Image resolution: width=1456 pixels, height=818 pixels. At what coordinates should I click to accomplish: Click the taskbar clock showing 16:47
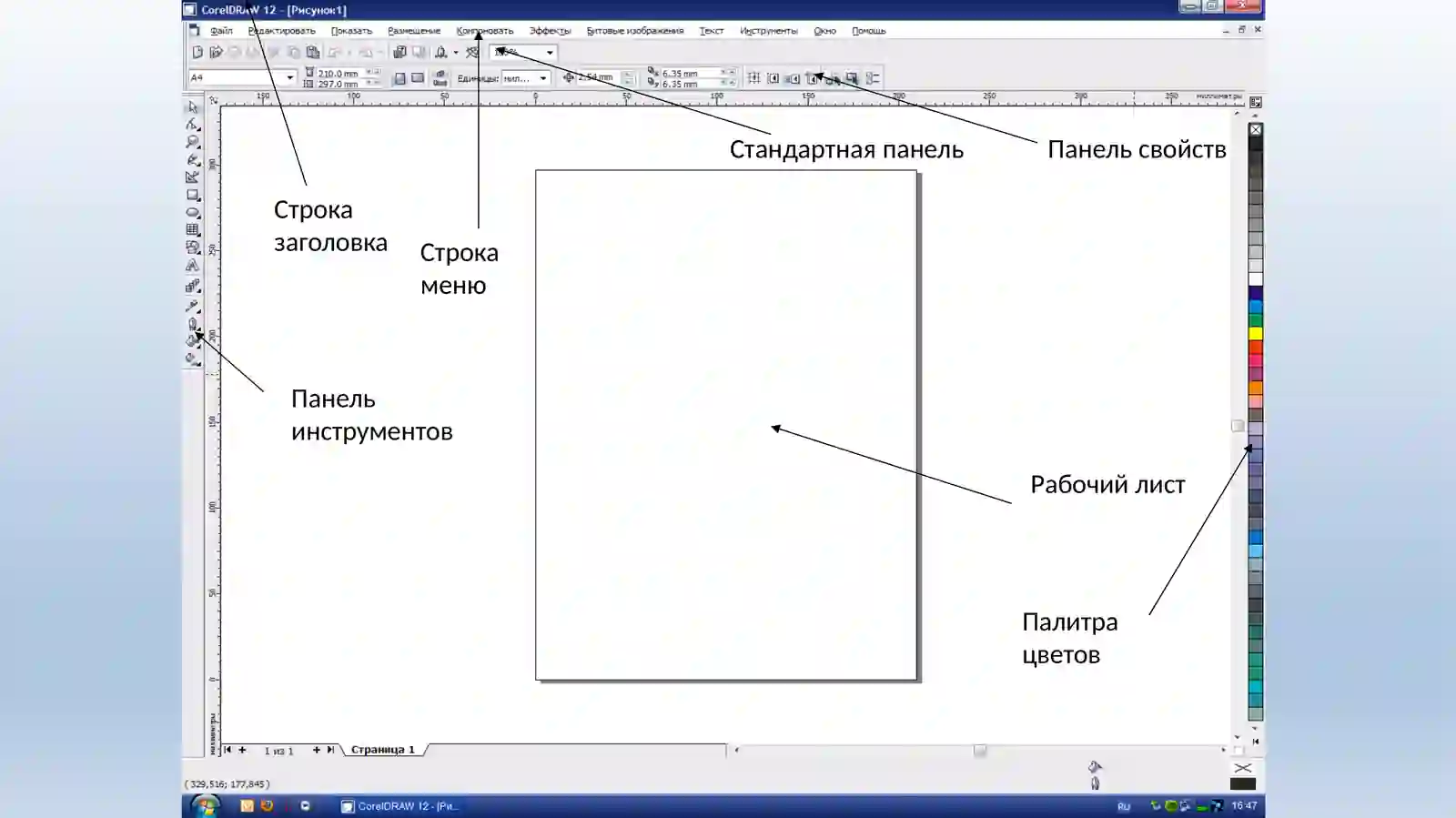pos(1244,806)
